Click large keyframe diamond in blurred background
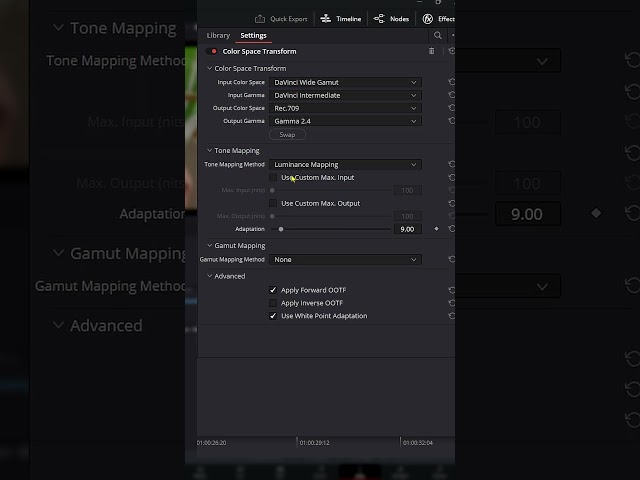Image resolution: width=640 pixels, height=480 pixels. click(x=596, y=213)
